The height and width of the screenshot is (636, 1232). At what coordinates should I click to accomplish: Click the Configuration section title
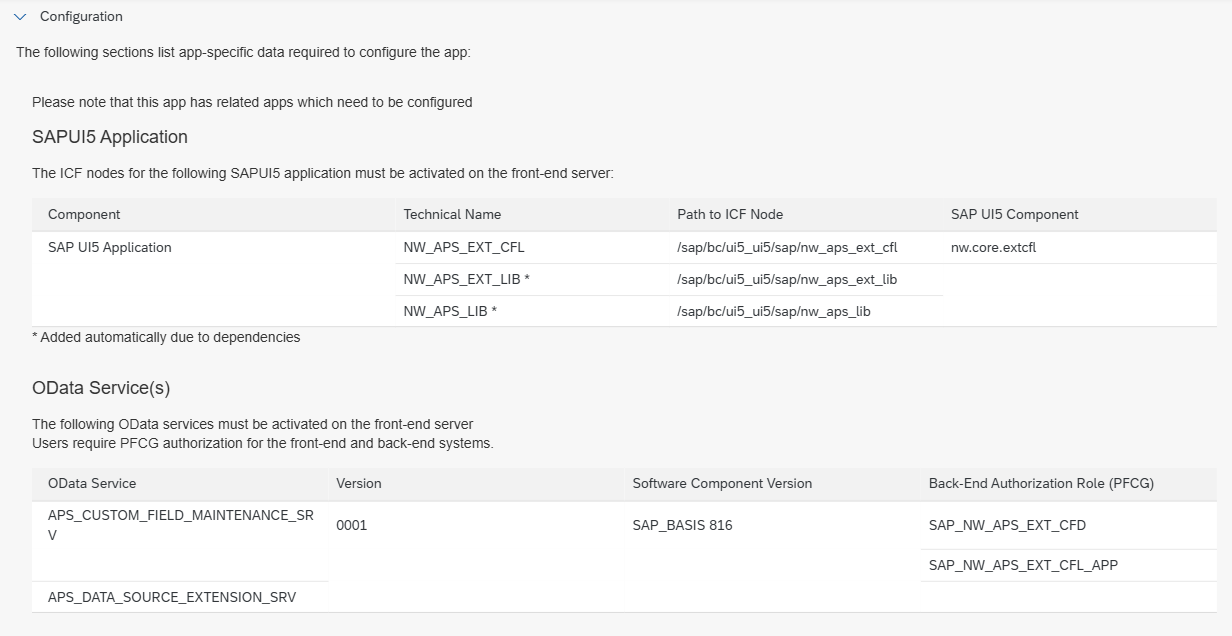[81, 17]
